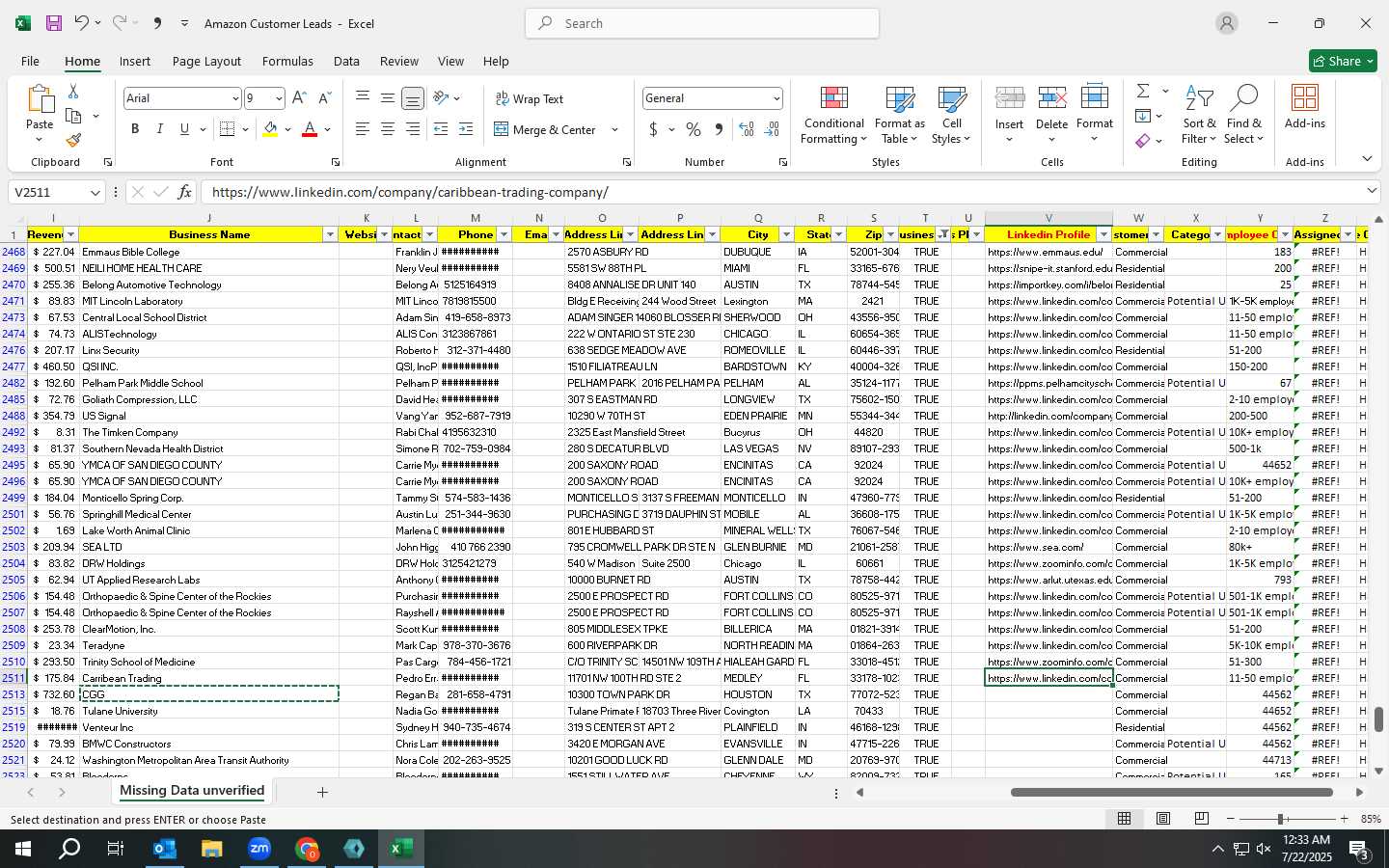Click Increase Indent icon
Viewport: 1389px width, 868px height.
tap(465, 129)
